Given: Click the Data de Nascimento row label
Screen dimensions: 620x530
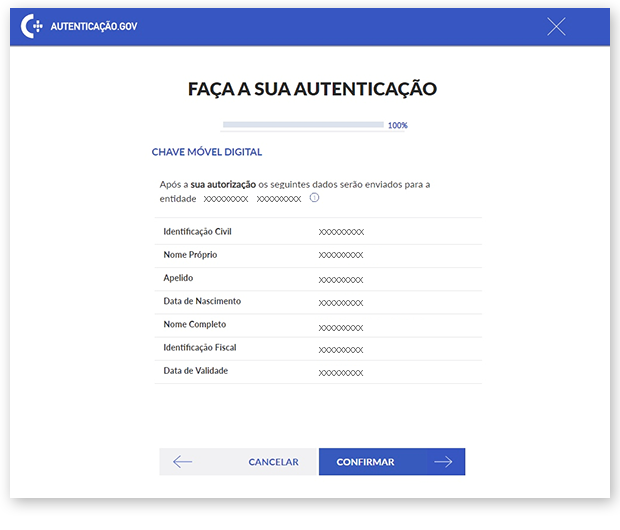Looking at the screenshot, I should coord(202,301).
